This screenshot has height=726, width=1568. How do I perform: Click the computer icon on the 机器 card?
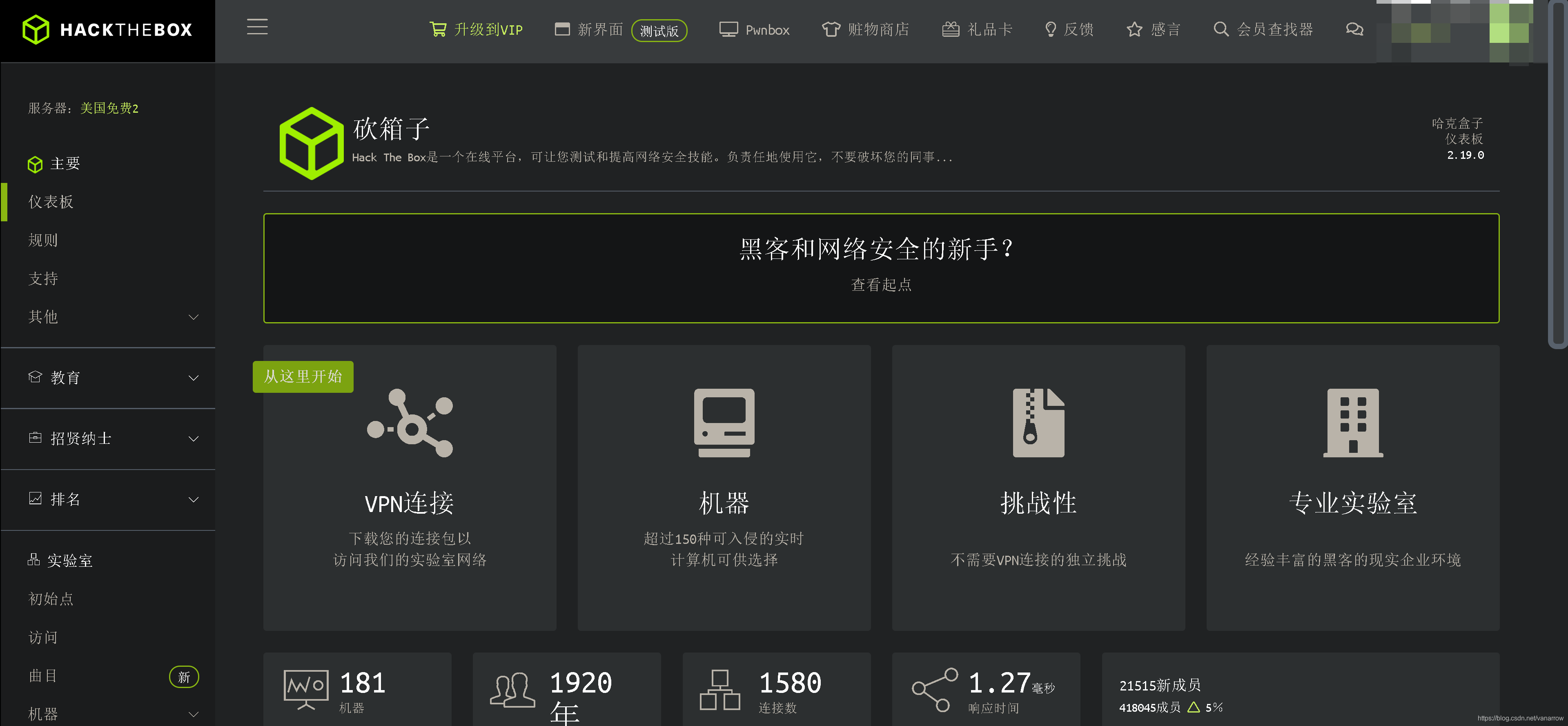[724, 422]
